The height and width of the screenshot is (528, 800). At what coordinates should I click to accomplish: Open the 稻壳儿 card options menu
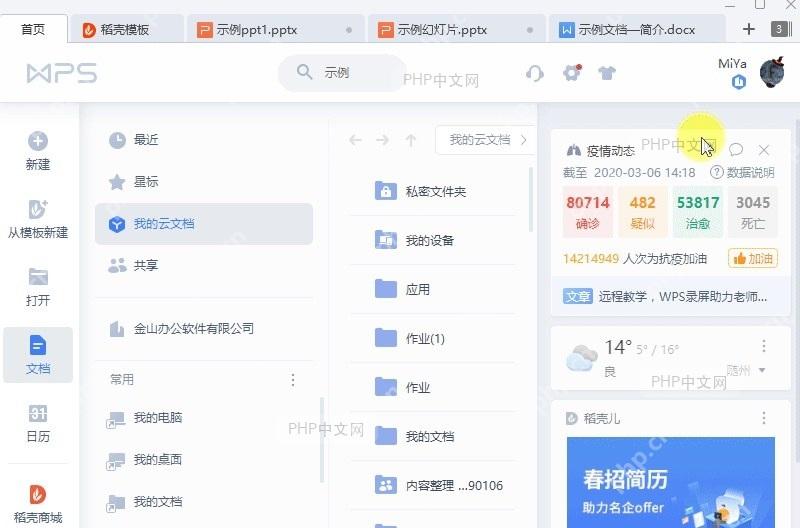coord(764,418)
